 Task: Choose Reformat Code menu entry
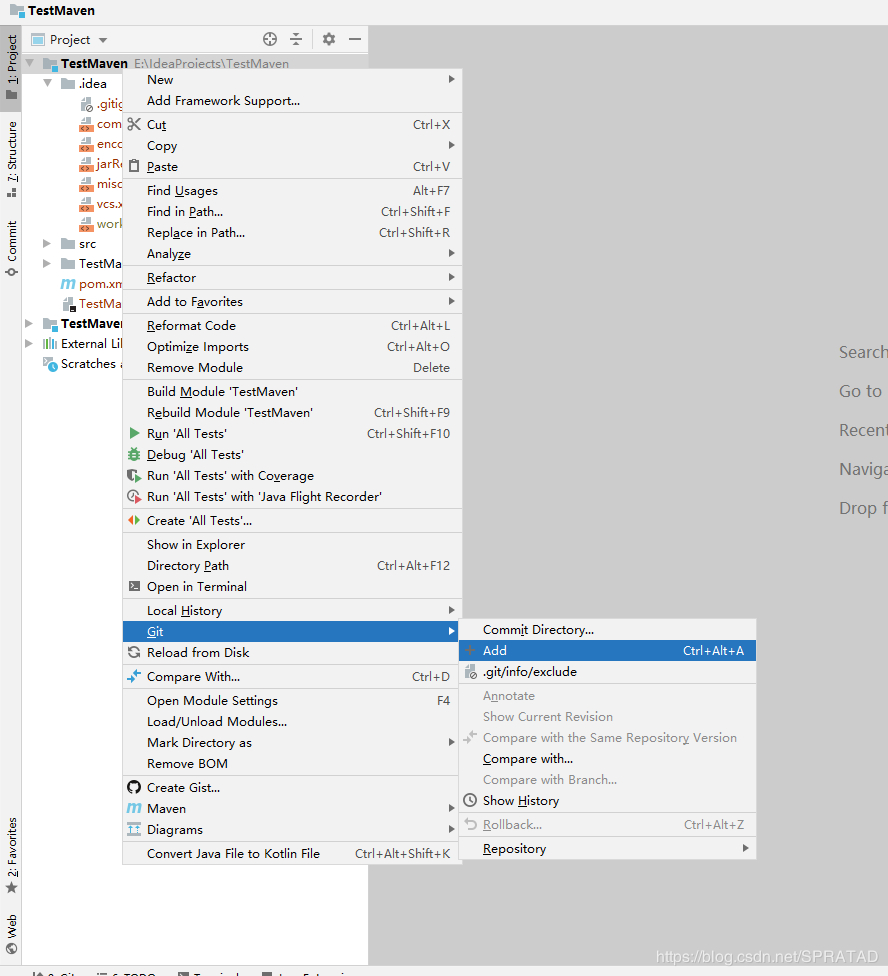pyautogui.click(x=292, y=326)
